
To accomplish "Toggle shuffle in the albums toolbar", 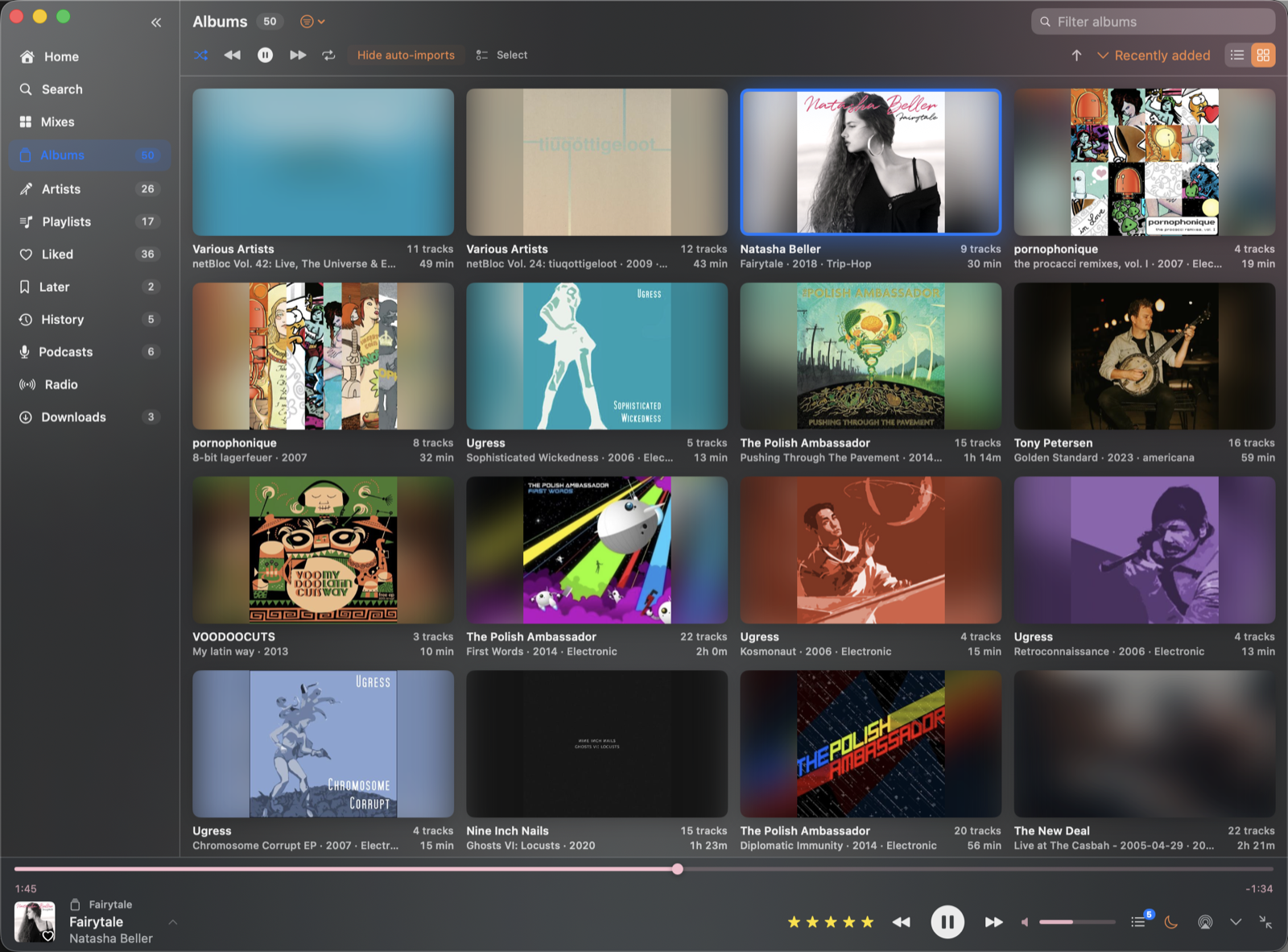I will point(201,55).
